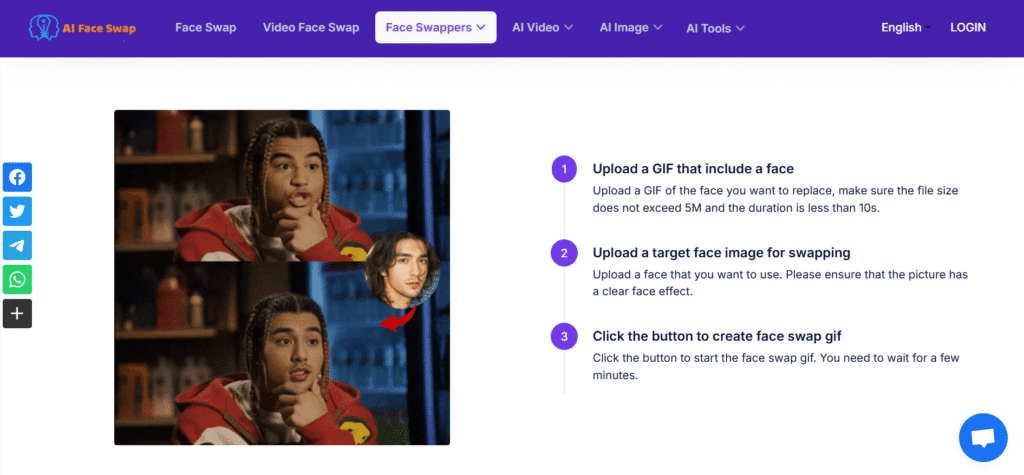Open the English language selector
This screenshot has height=475, width=1024.
point(905,27)
